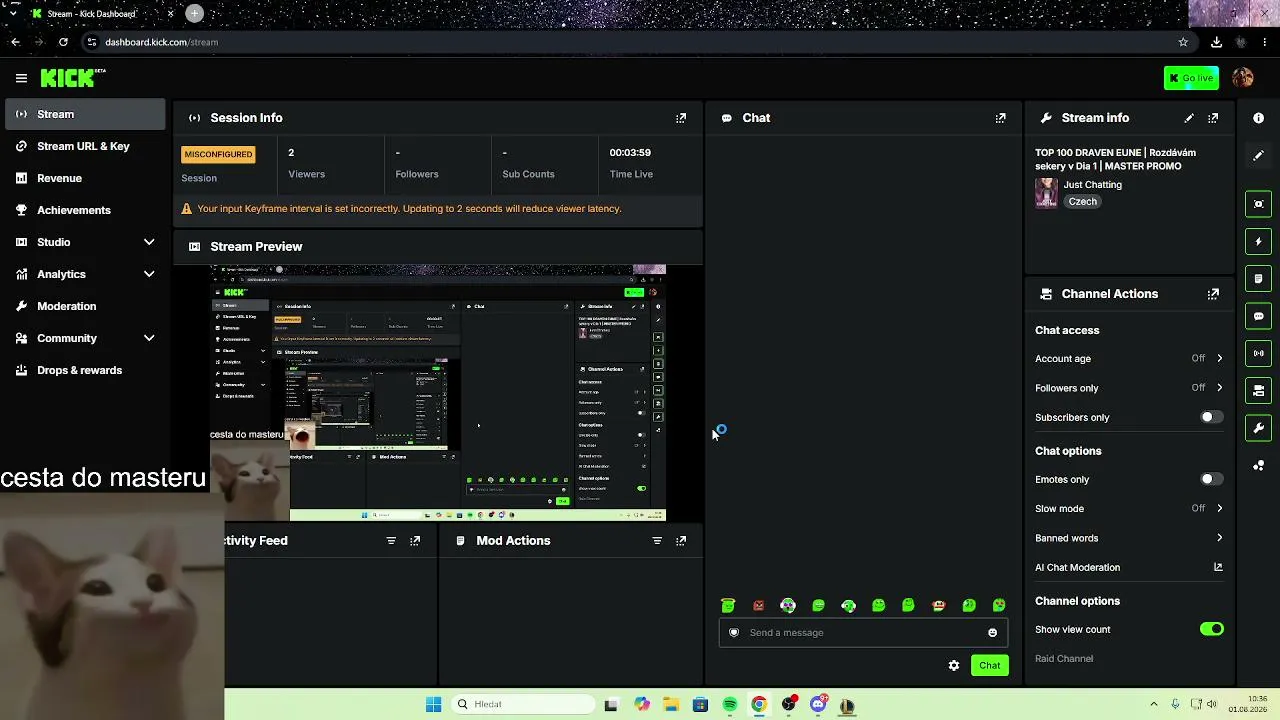The image size is (1280, 720).
Task: Open the Revenue page
Action: 85,178
